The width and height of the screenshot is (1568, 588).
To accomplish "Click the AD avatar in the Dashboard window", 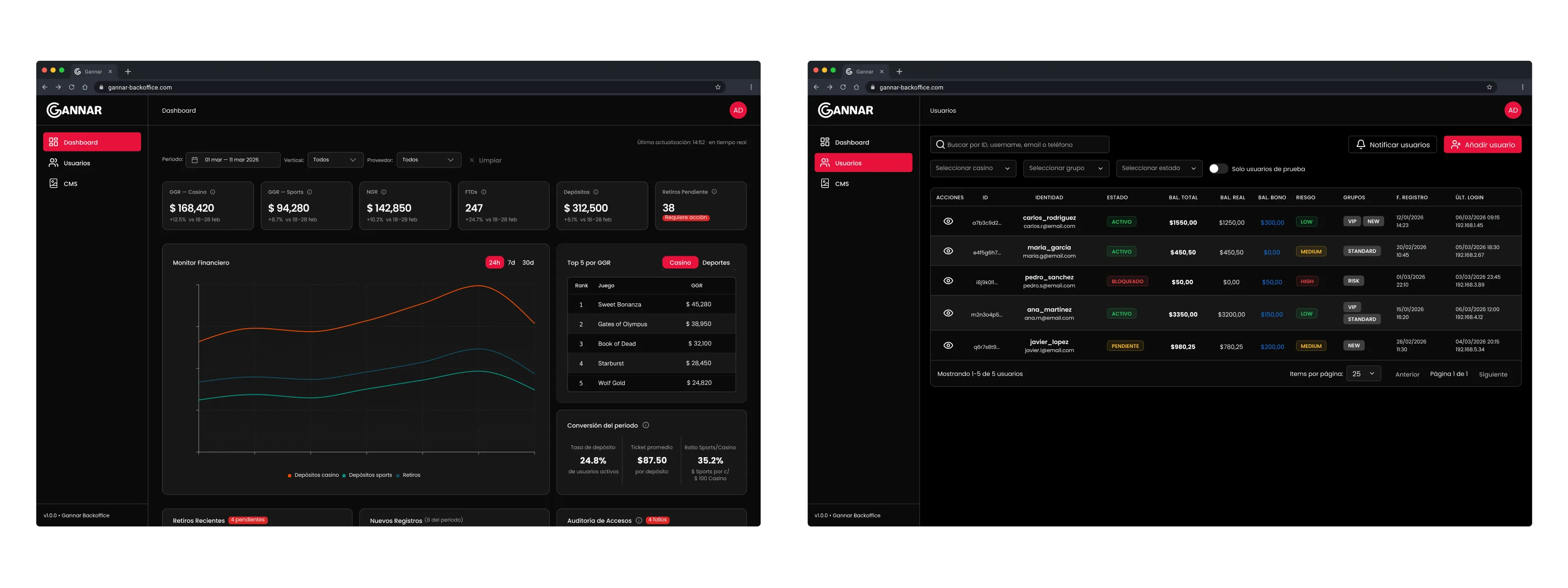I will click(738, 110).
